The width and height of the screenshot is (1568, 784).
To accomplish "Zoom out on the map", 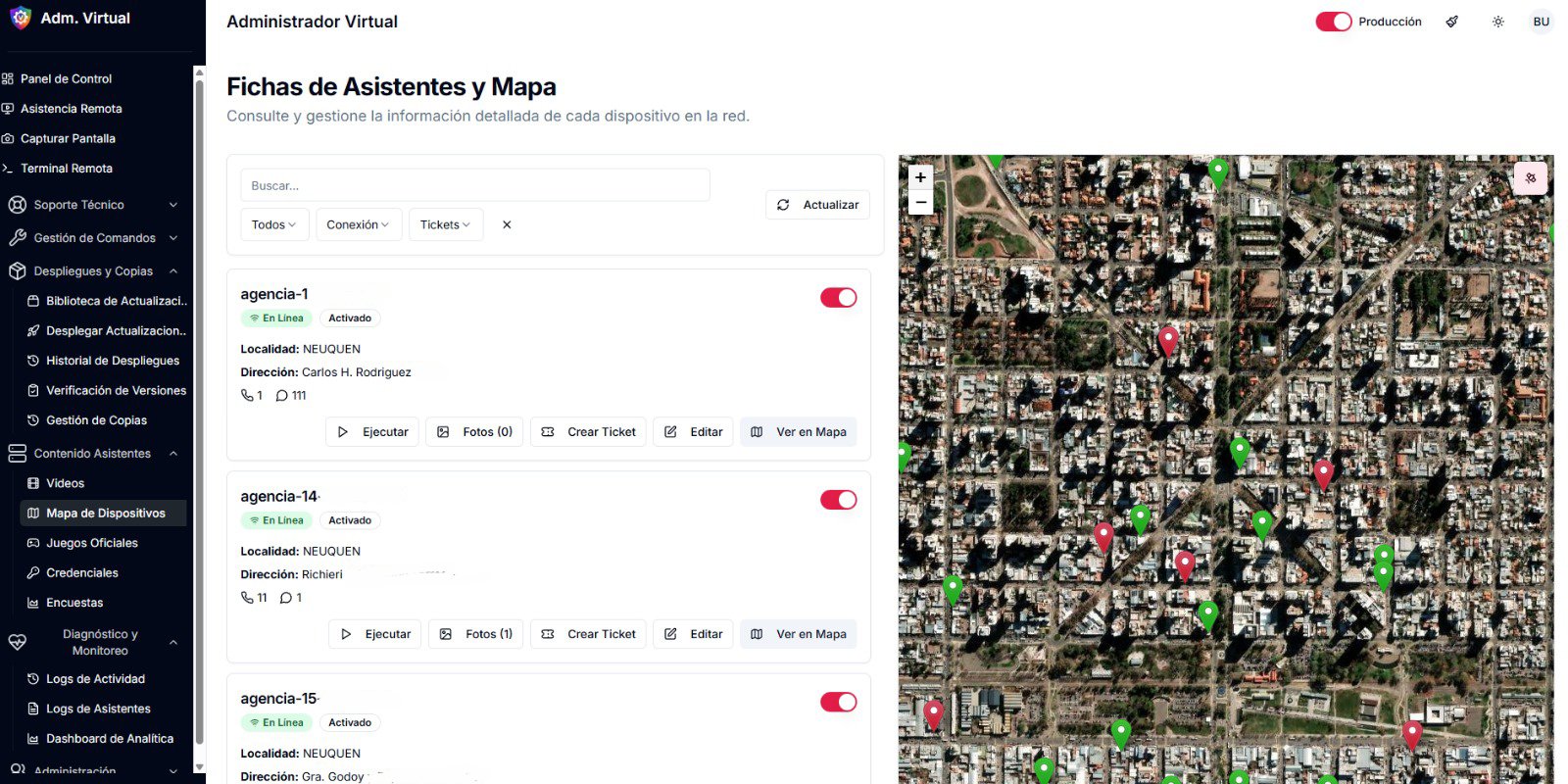I will point(920,202).
